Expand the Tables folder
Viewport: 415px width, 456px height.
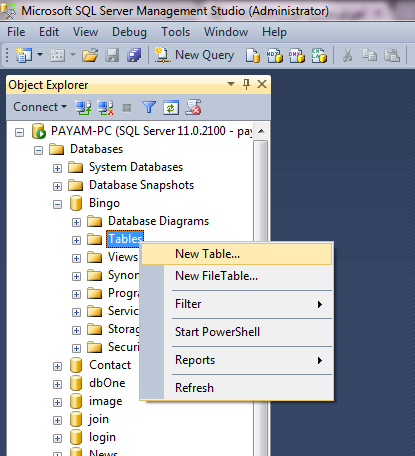[x=76, y=240]
